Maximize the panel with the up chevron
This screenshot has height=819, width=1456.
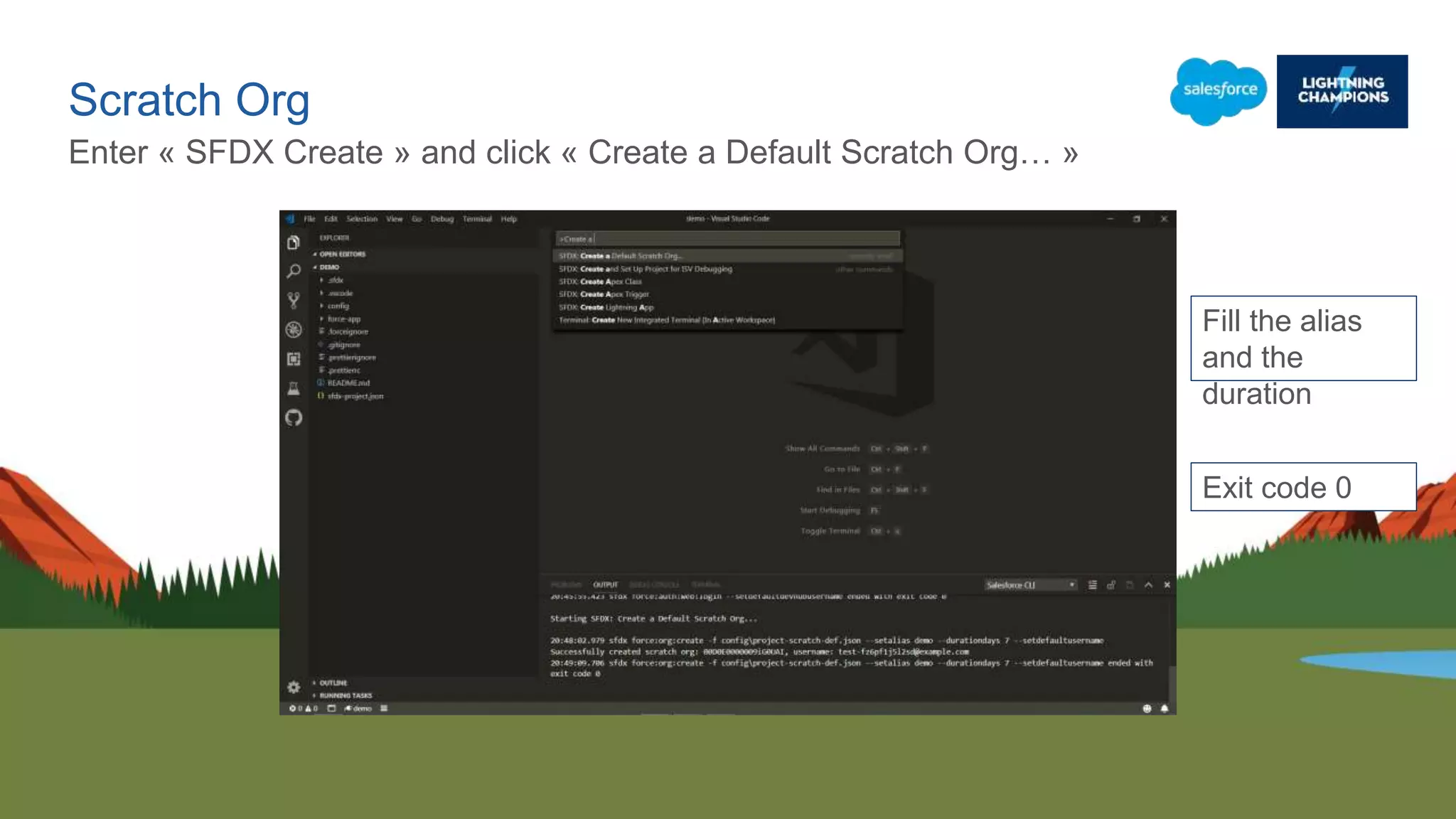click(1148, 585)
